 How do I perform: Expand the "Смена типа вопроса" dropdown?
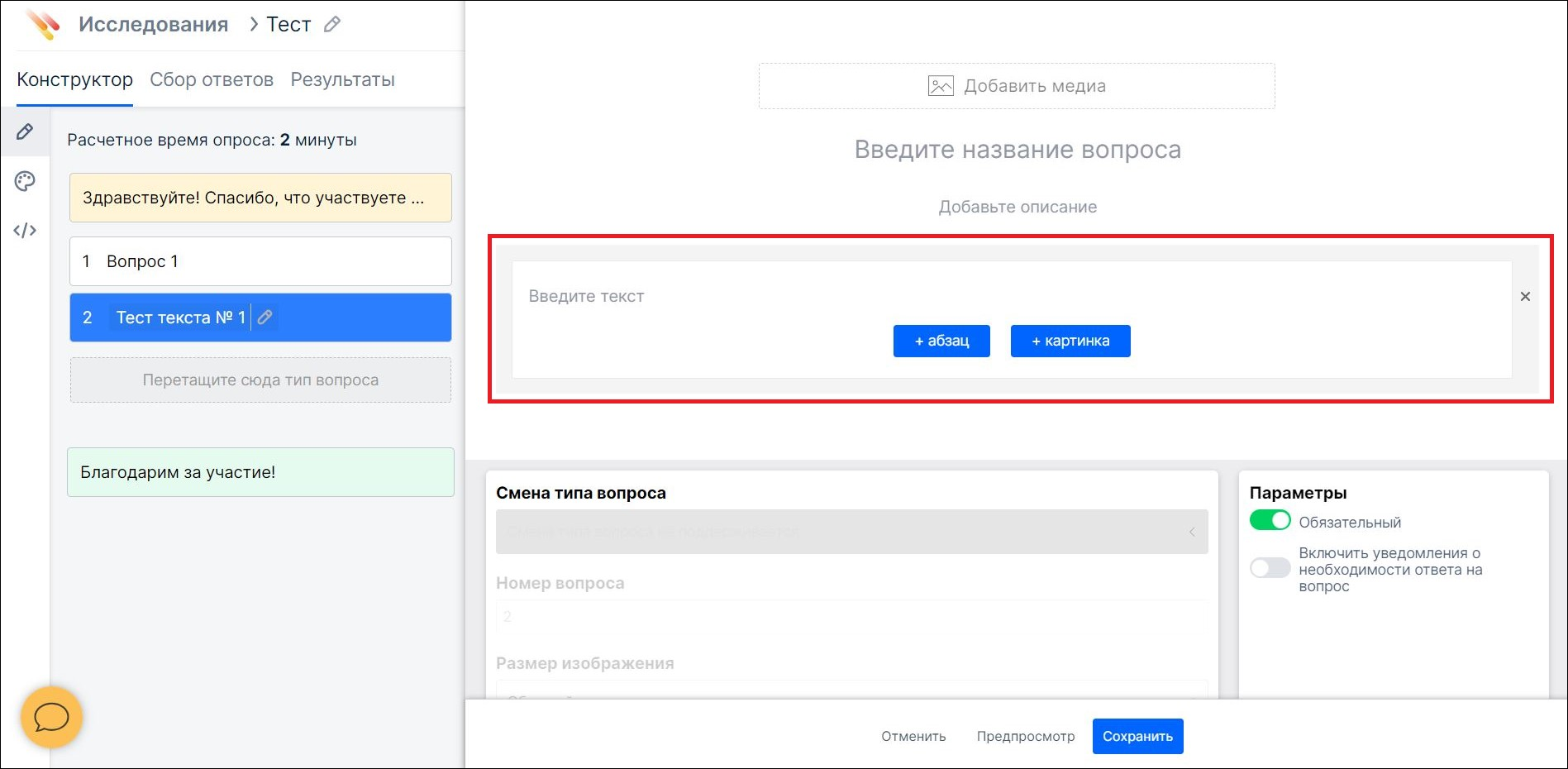[x=851, y=531]
